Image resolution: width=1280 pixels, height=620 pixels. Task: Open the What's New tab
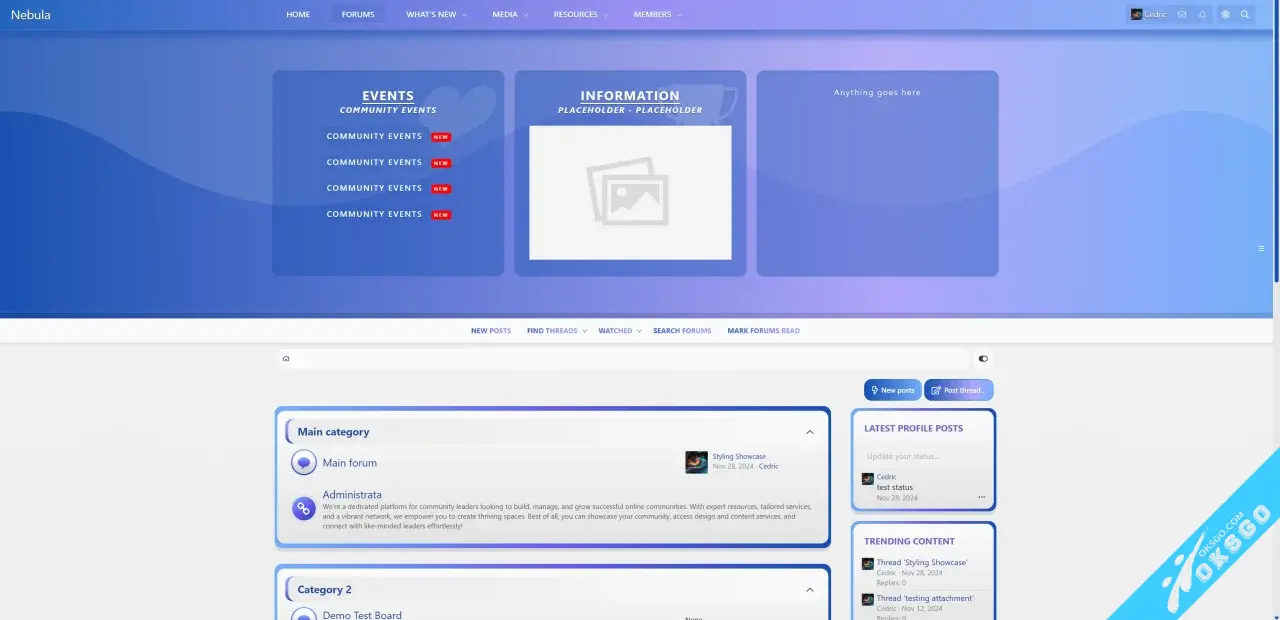coord(431,14)
